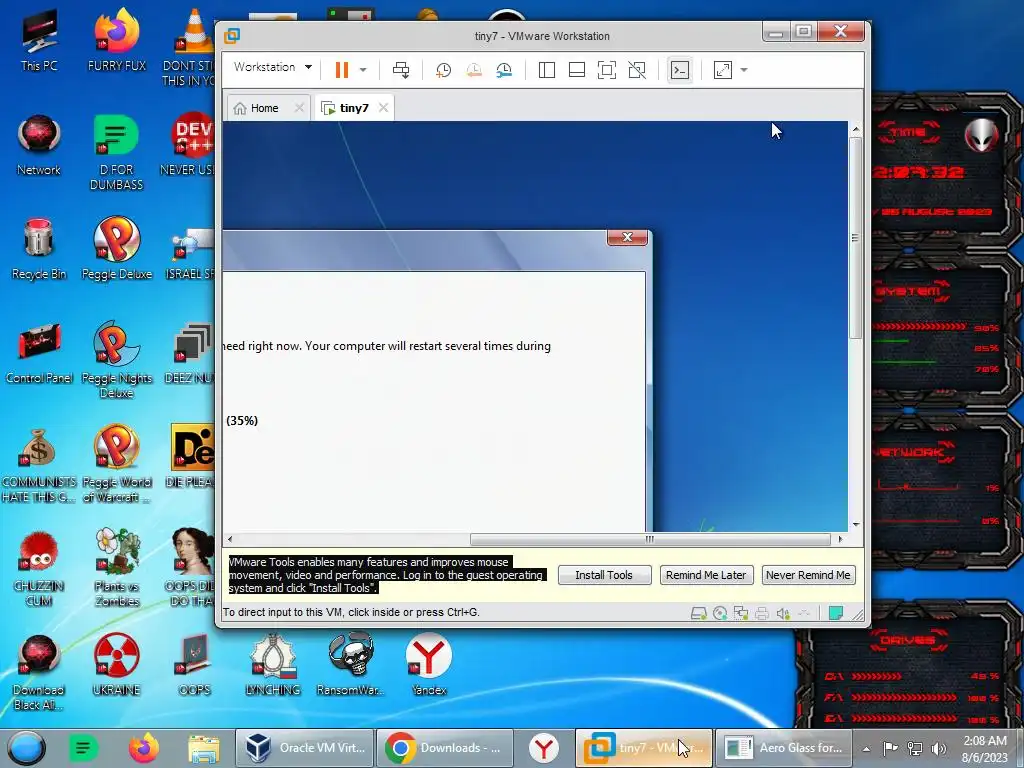Switch to Aero Glass taskbar button
Screen dimensions: 1024x768
pyautogui.click(x=784, y=748)
